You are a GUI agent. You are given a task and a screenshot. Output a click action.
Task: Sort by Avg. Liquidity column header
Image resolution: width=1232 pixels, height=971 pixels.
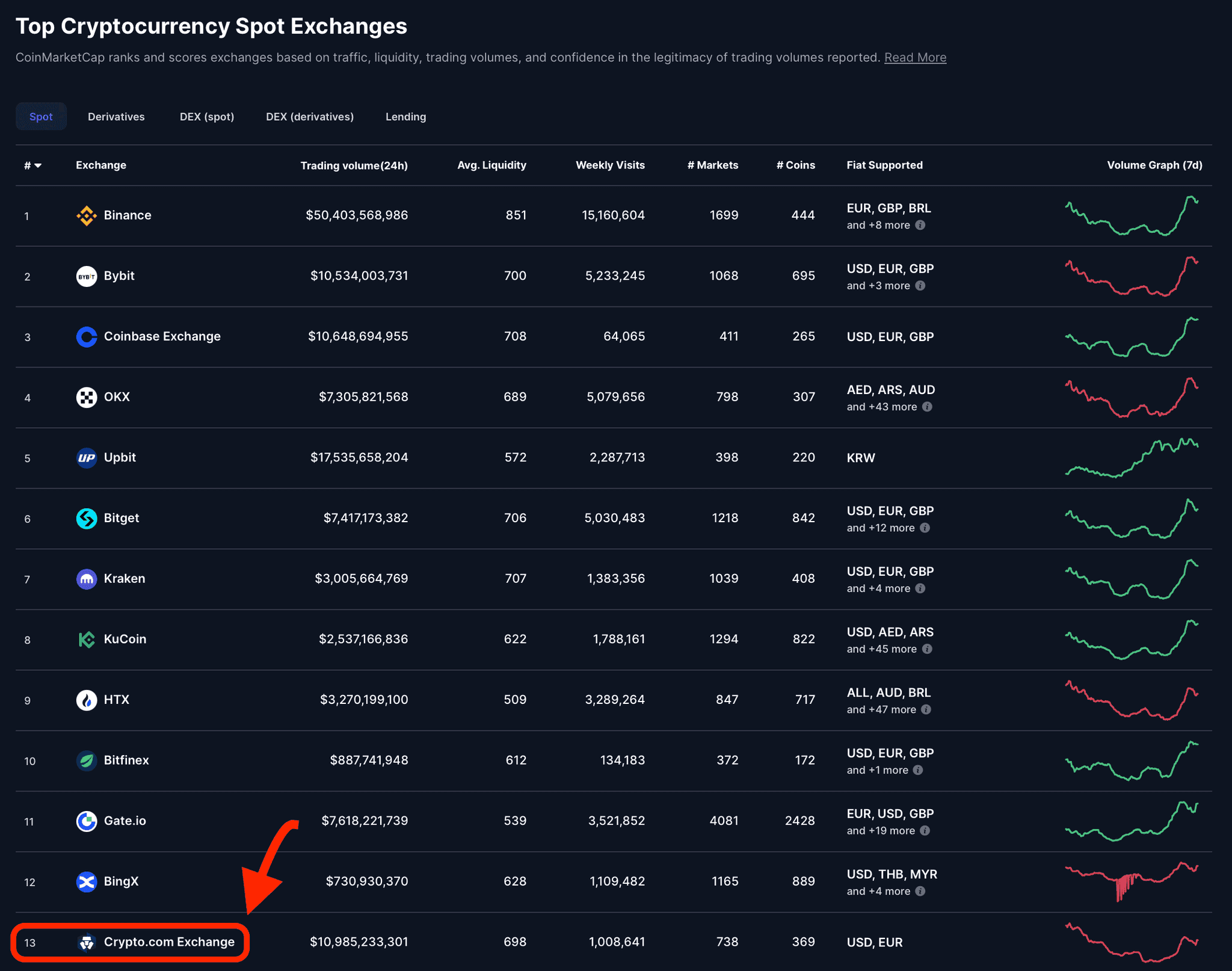pyautogui.click(x=491, y=165)
